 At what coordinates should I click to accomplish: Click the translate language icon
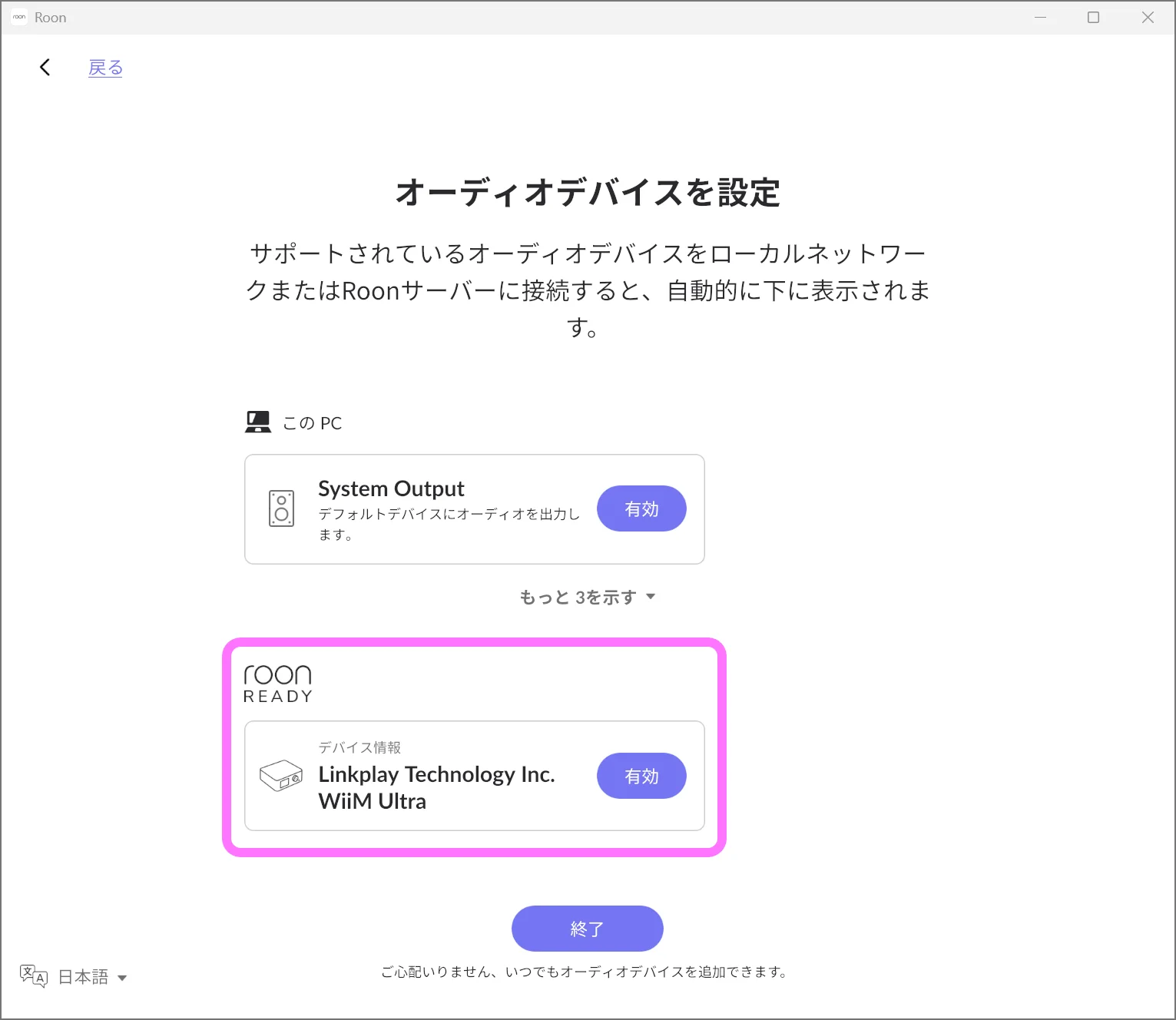33,976
